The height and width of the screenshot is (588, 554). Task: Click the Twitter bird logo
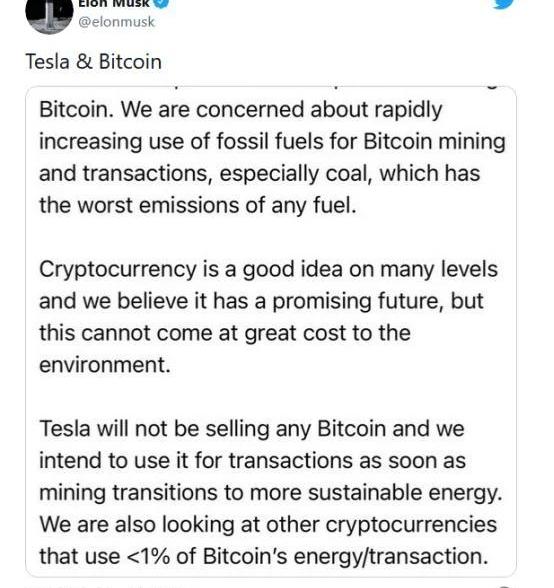[503, 3]
